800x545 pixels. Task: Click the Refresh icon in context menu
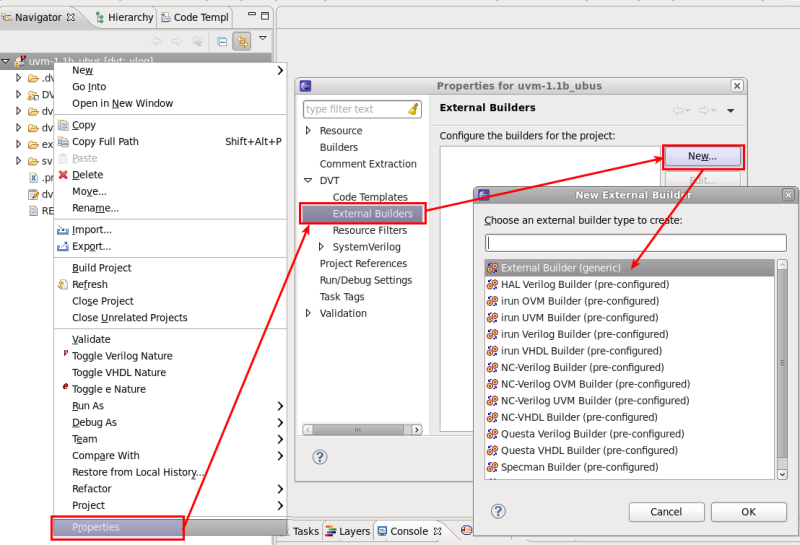(x=62, y=284)
